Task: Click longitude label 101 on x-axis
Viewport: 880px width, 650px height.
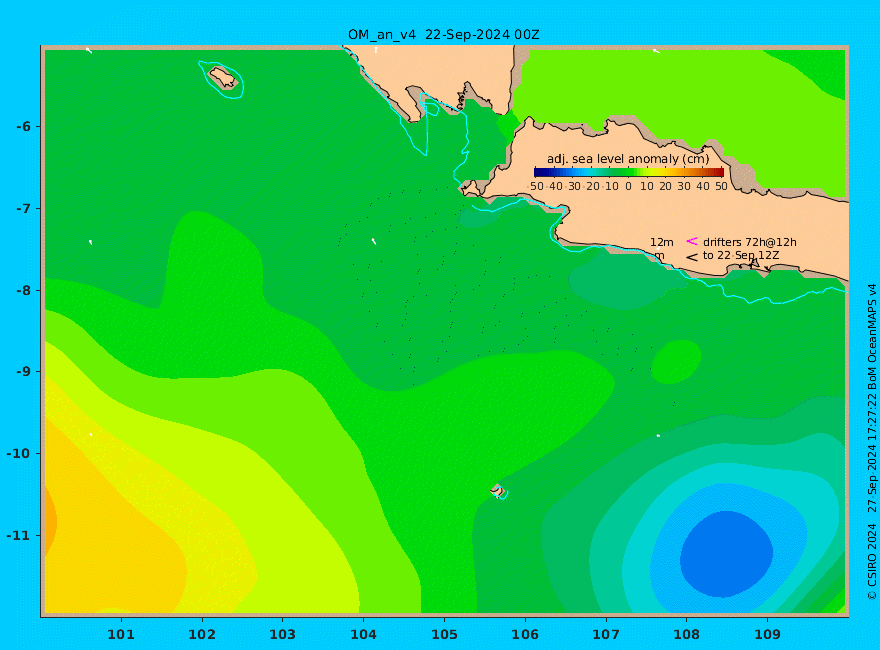Action: pyautogui.click(x=121, y=635)
